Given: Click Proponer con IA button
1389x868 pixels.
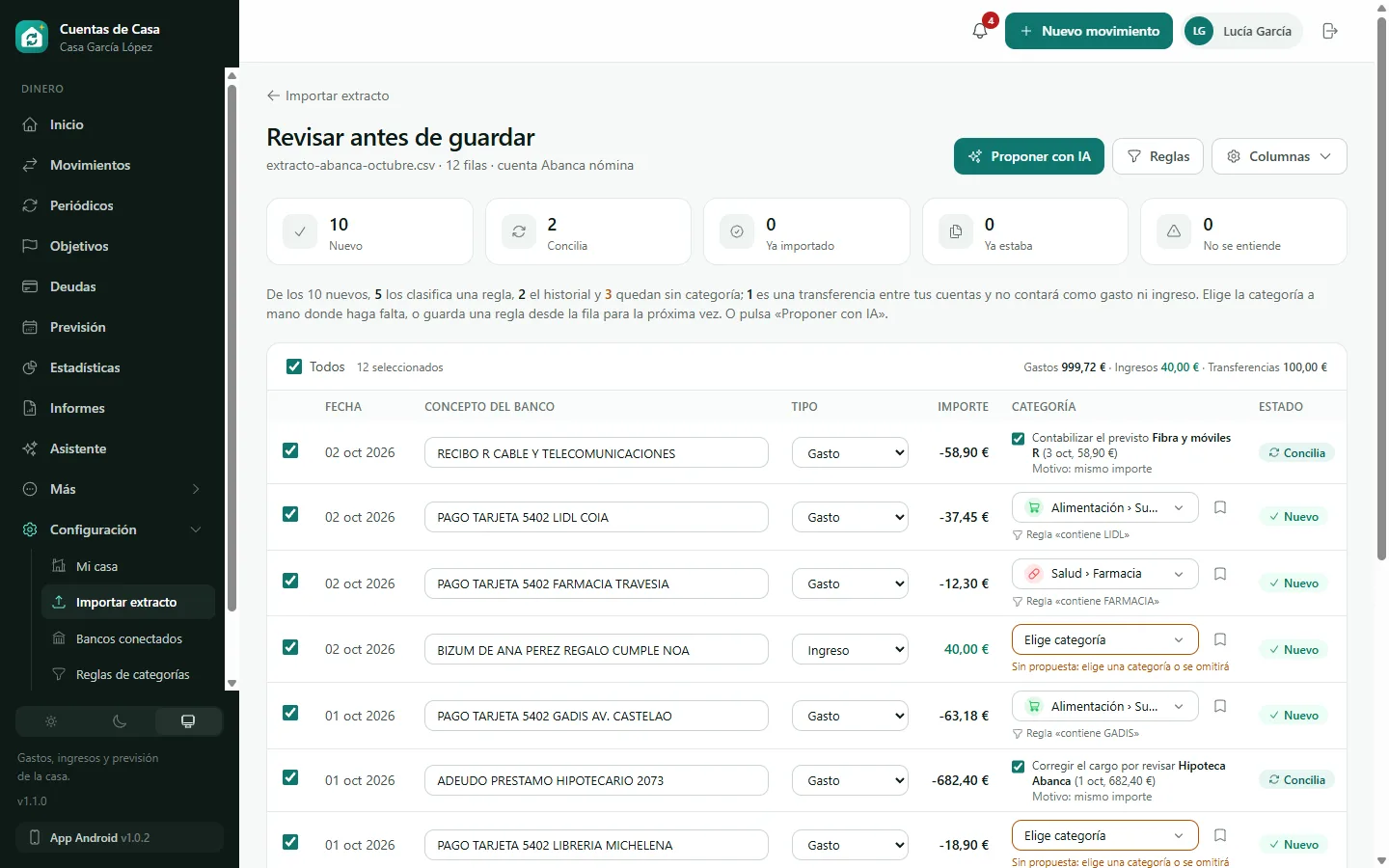Looking at the screenshot, I should (1029, 156).
